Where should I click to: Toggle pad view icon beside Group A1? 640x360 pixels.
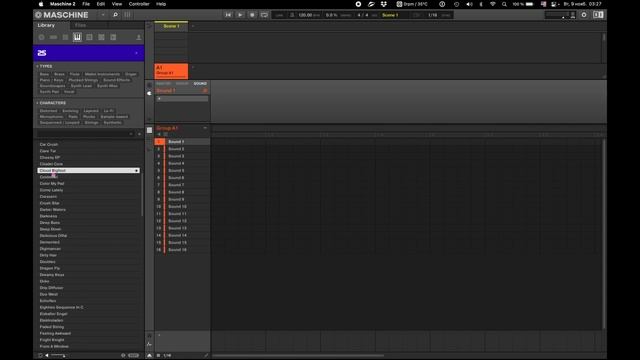(149, 130)
